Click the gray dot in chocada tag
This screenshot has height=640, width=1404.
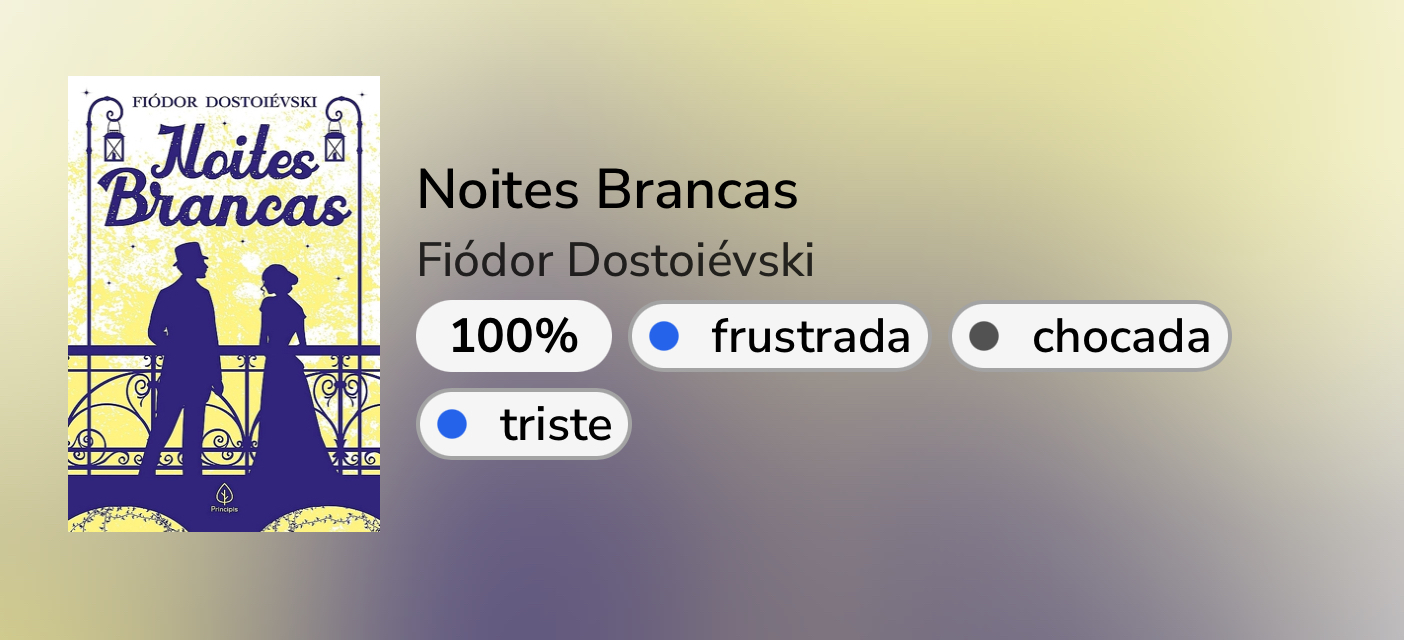click(984, 337)
